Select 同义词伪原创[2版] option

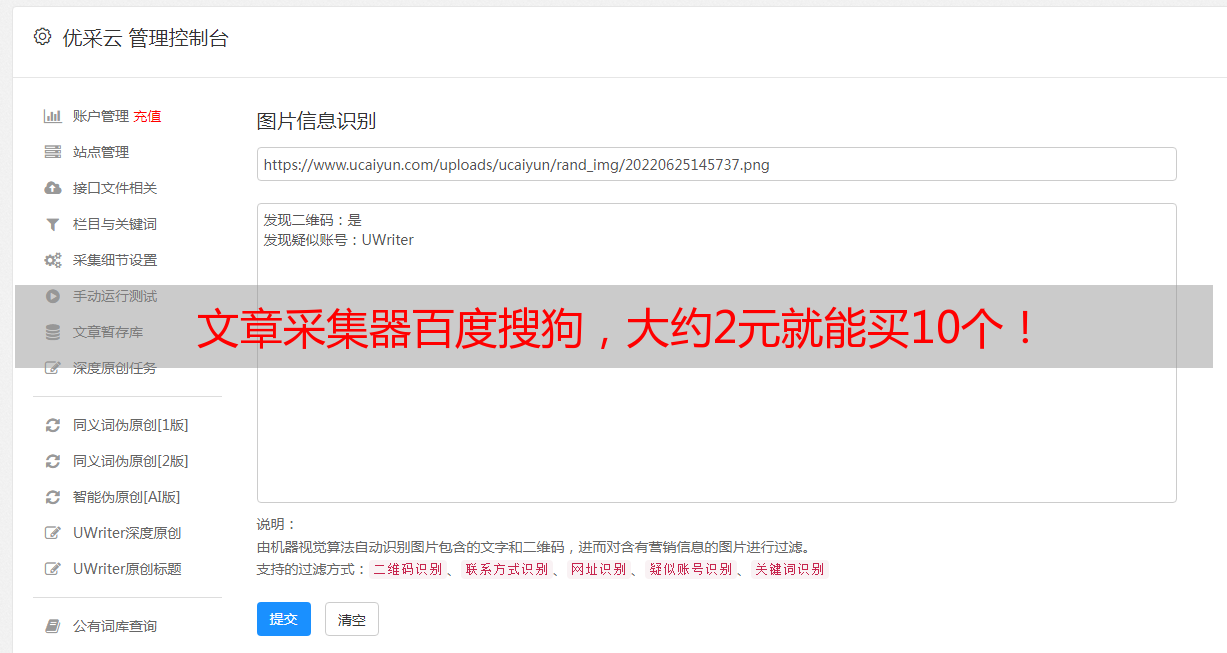pos(131,461)
